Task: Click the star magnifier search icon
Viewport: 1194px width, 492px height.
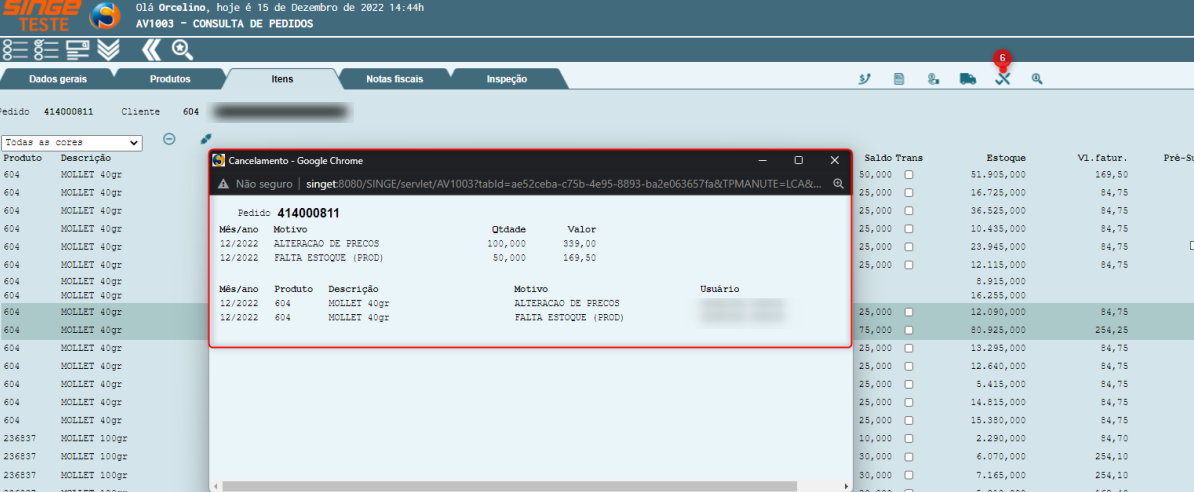Action: (181, 49)
